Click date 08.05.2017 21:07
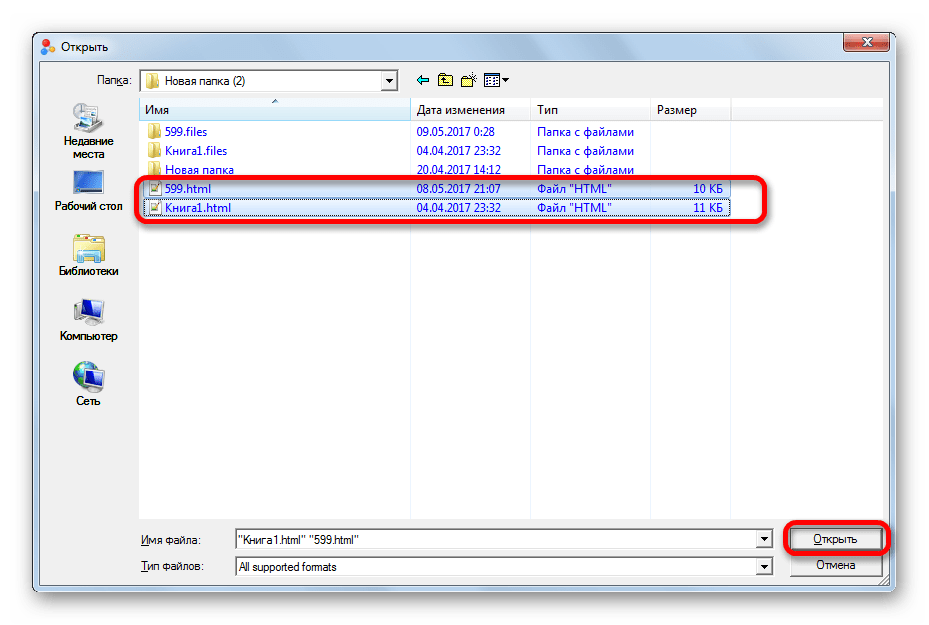 (x=459, y=188)
